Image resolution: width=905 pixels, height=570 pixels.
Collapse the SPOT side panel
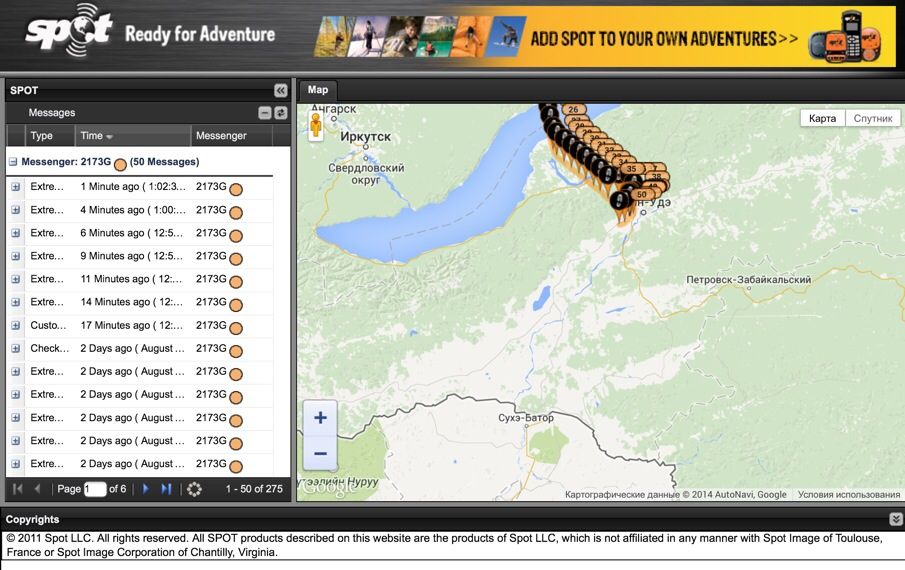click(x=281, y=90)
